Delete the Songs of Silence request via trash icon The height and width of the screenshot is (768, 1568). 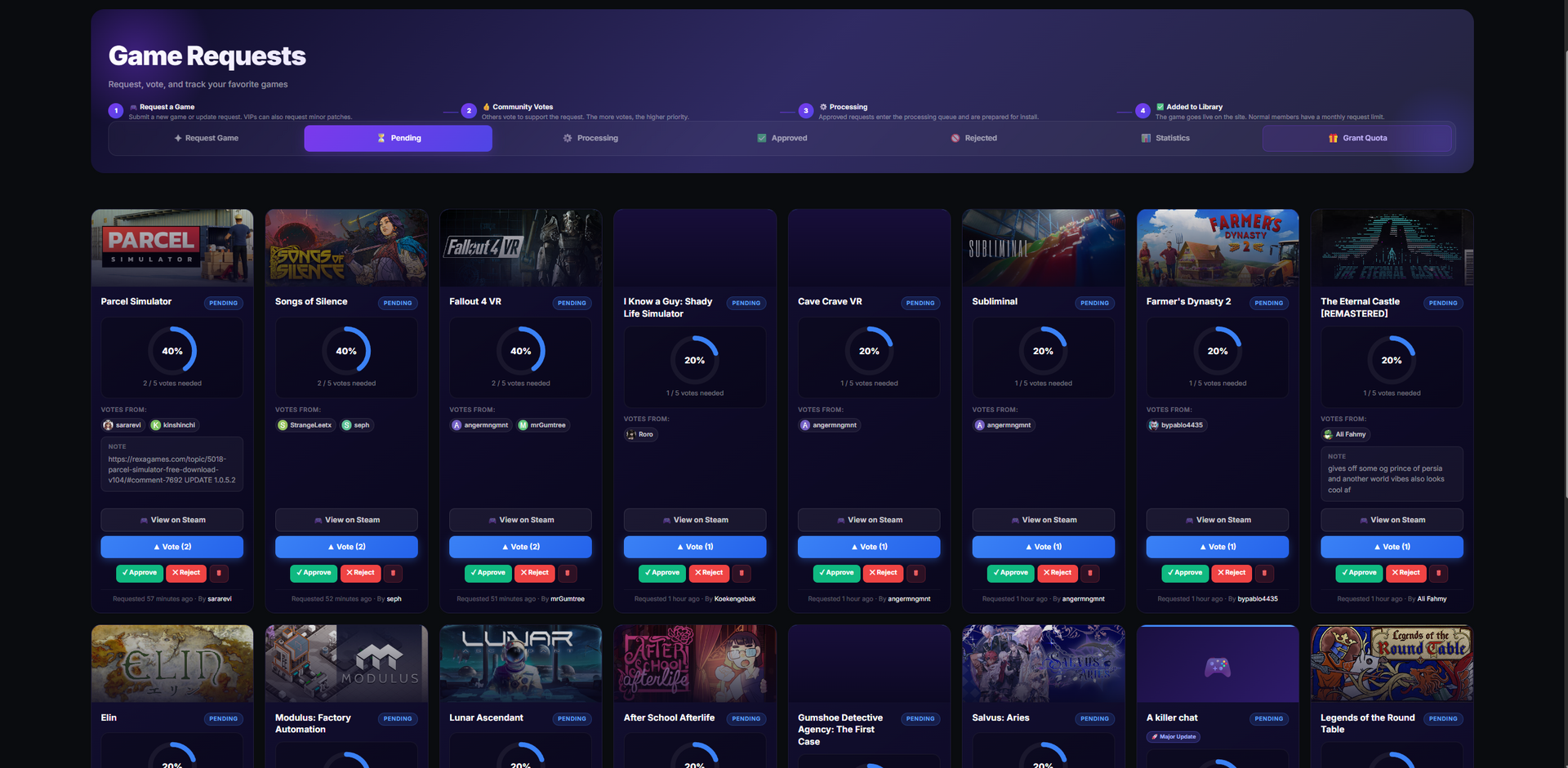[393, 573]
